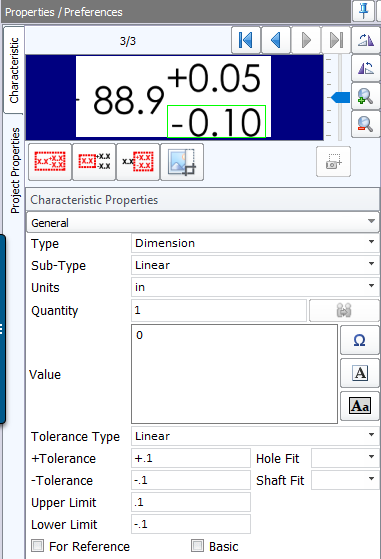Screen dimensions: 381x559
Task: Pin the Properties panel
Action: [x=364, y=11]
